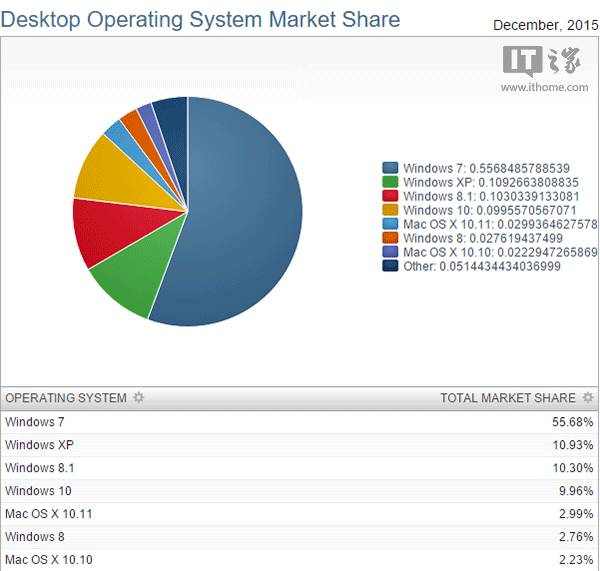The image size is (600, 571).
Task: Click the 55.68% market share value
Action: pyautogui.click(x=573, y=422)
